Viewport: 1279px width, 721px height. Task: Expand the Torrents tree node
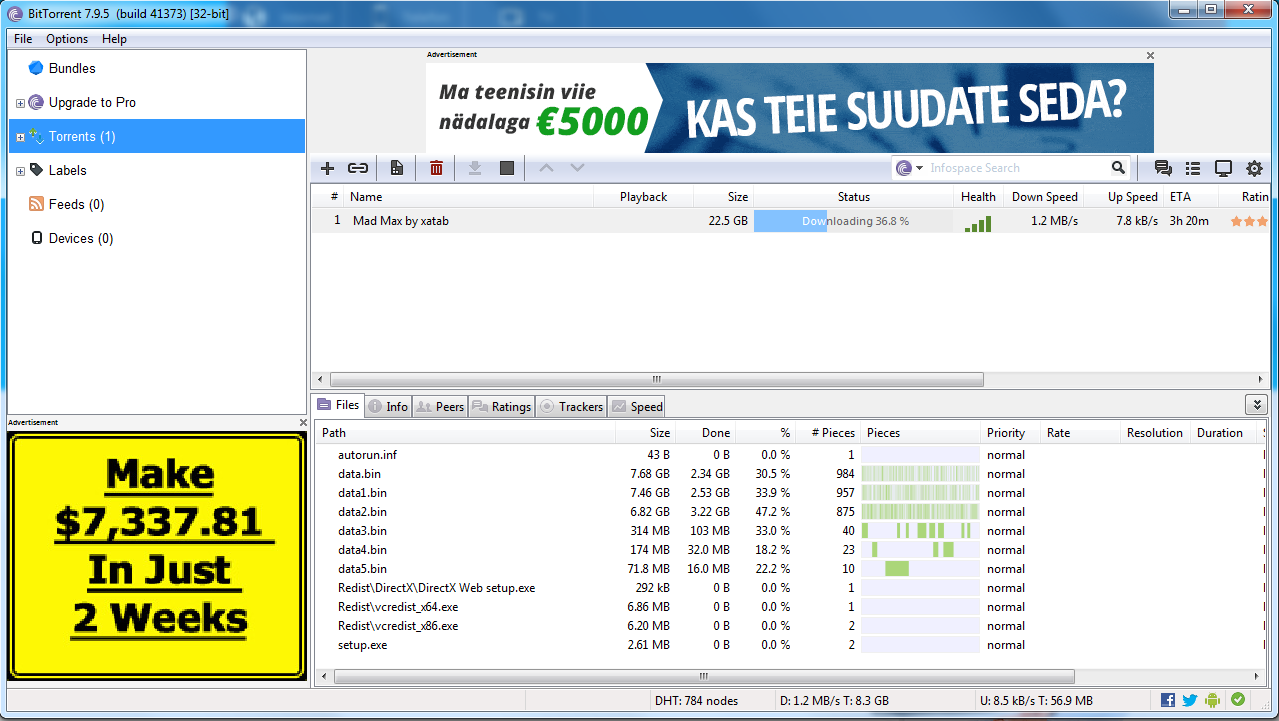[x=20, y=137]
